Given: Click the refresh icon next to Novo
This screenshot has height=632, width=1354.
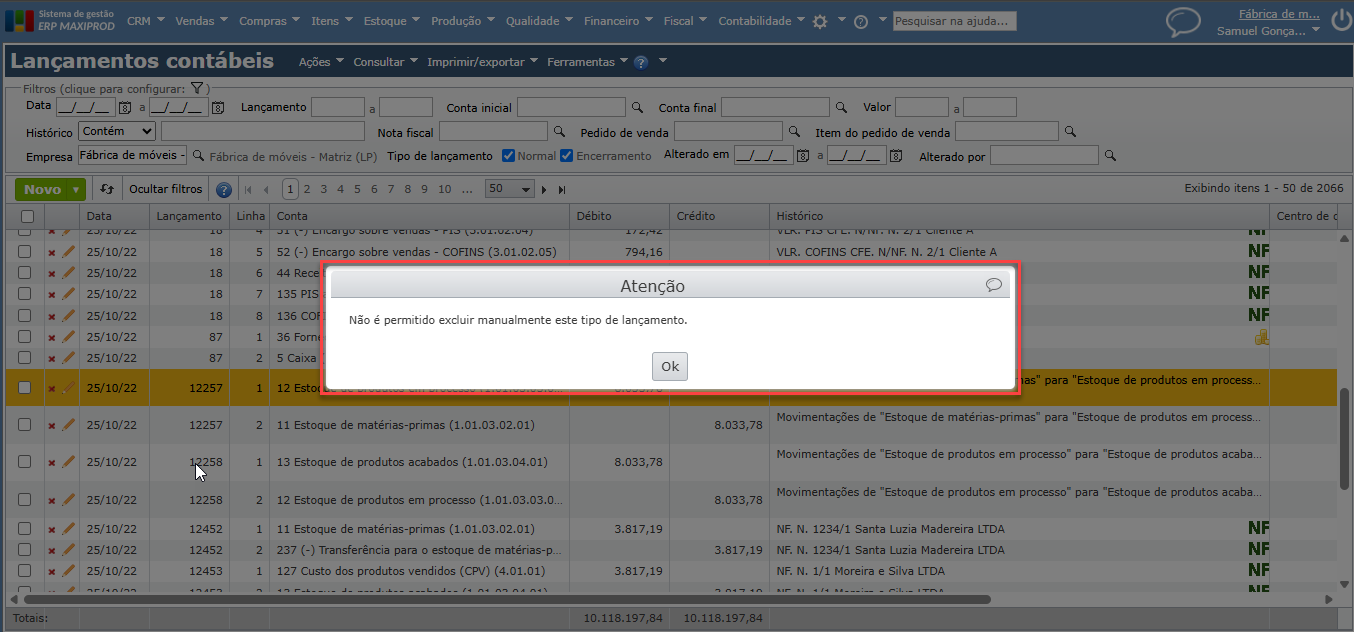Looking at the screenshot, I should pos(107,189).
